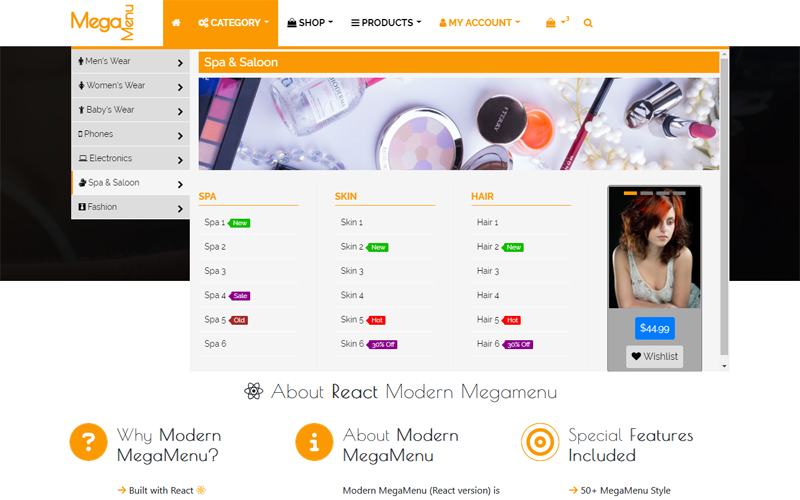Image resolution: width=800 pixels, height=500 pixels.
Task: Expand the Electronics submenu arrow
Action: tap(180, 160)
